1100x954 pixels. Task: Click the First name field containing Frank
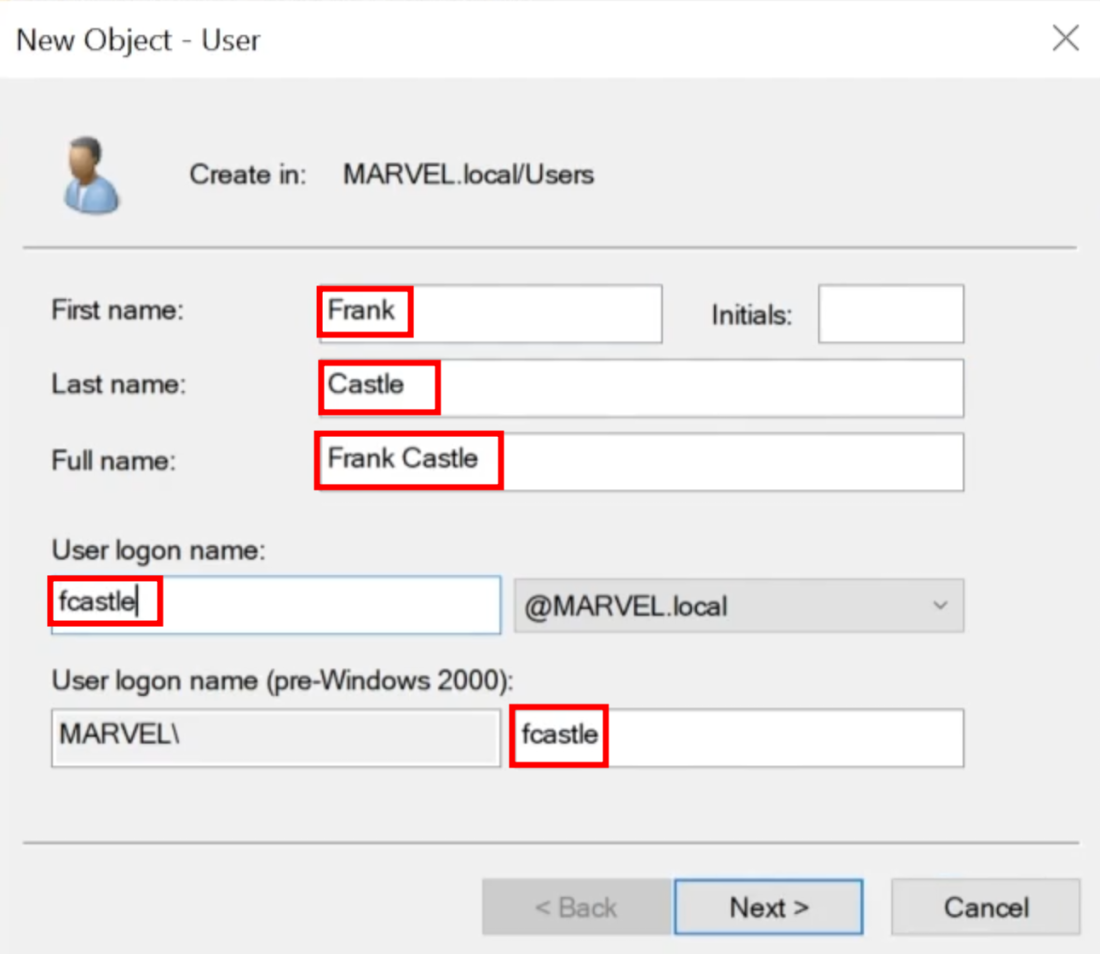(490, 313)
